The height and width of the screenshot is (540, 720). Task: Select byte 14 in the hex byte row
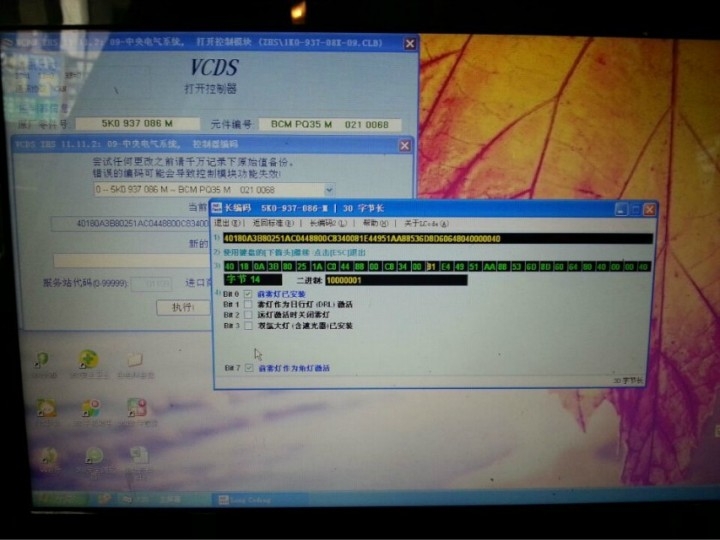point(431,267)
